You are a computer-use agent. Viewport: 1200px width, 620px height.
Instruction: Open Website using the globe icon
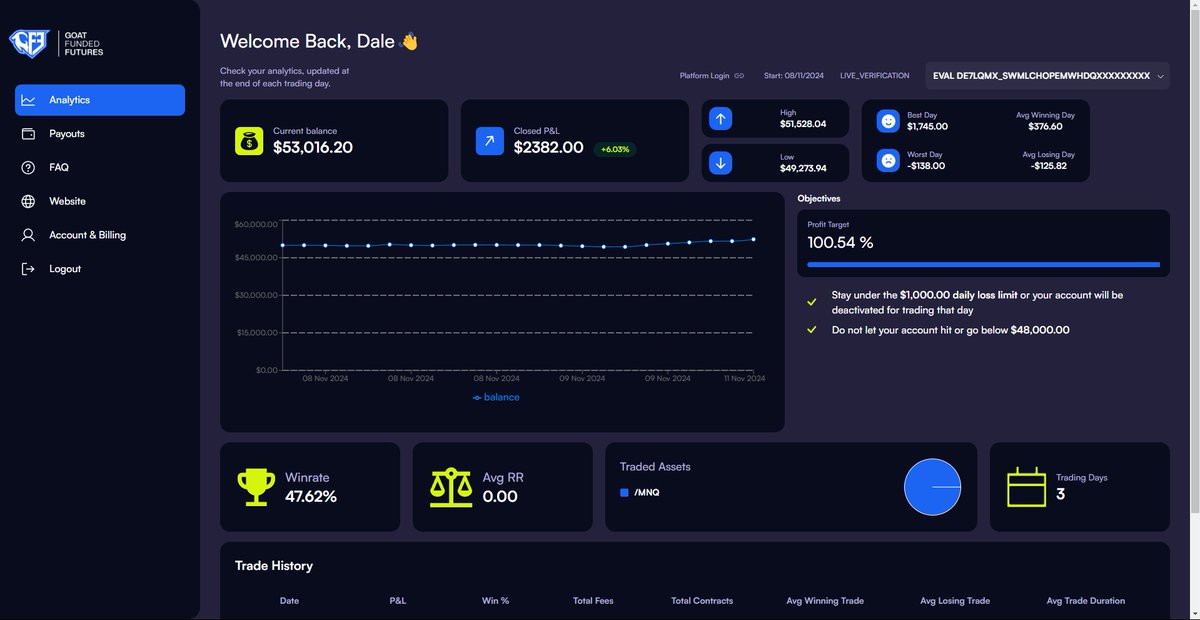tap(30, 200)
